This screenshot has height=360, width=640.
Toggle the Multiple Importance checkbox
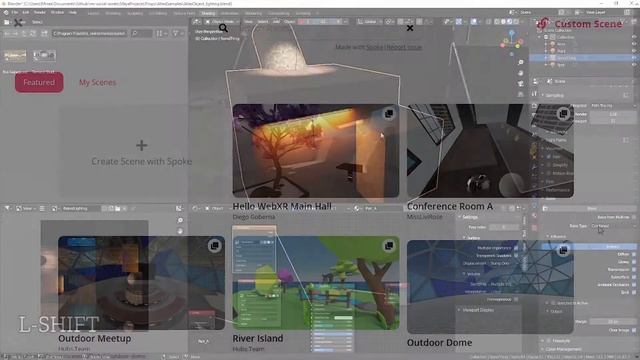tap(516, 248)
